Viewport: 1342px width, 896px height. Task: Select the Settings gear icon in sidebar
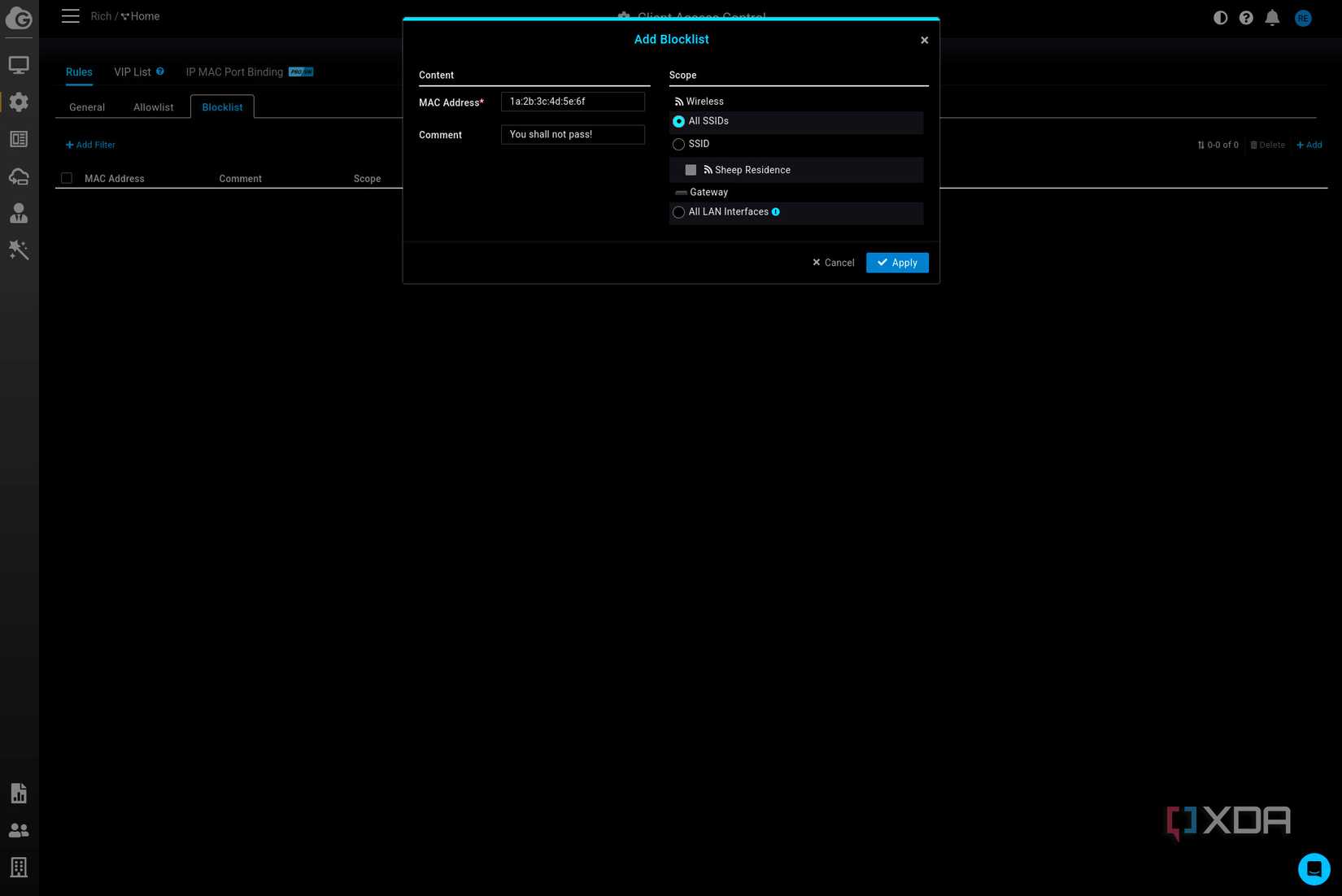click(x=20, y=102)
